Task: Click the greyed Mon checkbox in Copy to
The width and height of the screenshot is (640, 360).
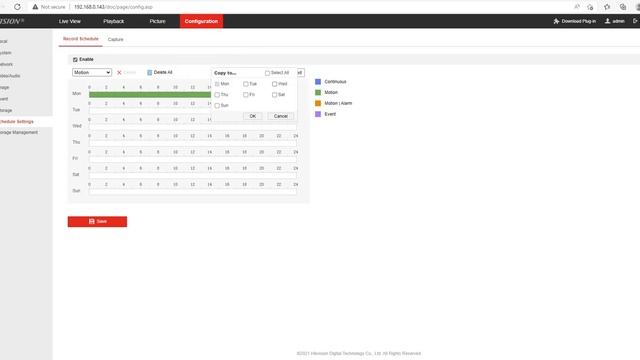Action: [217, 84]
